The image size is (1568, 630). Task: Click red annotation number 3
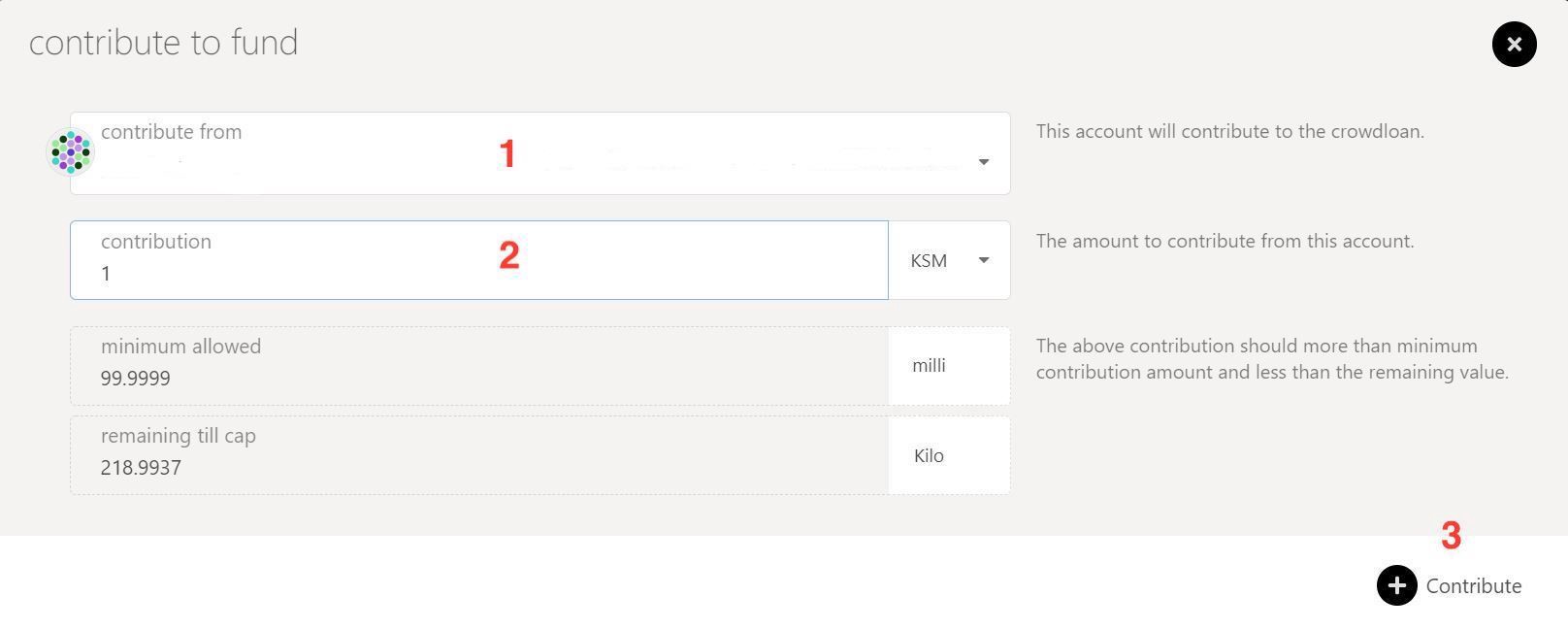[x=1451, y=536]
